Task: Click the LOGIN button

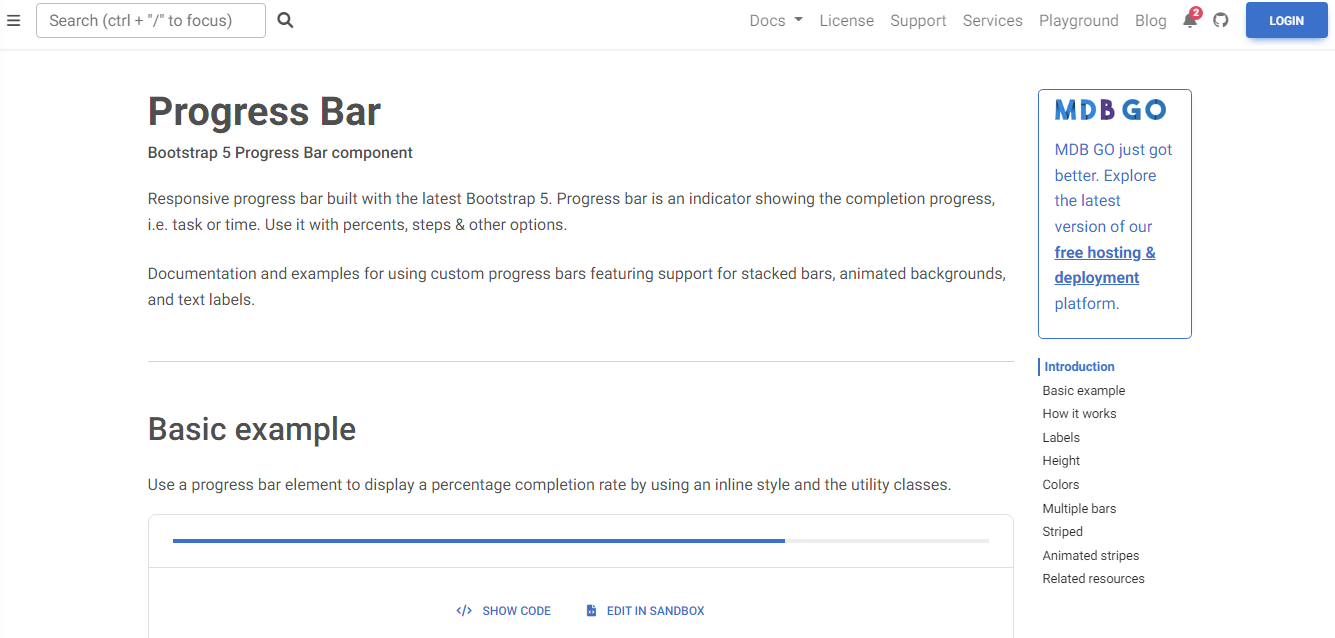Action: coord(1286,20)
